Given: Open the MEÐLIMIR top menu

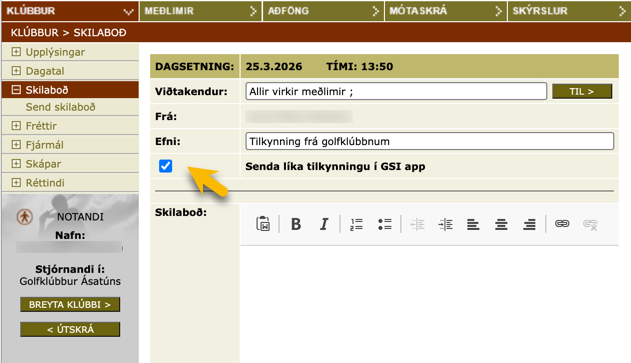Looking at the screenshot, I should [200, 11].
